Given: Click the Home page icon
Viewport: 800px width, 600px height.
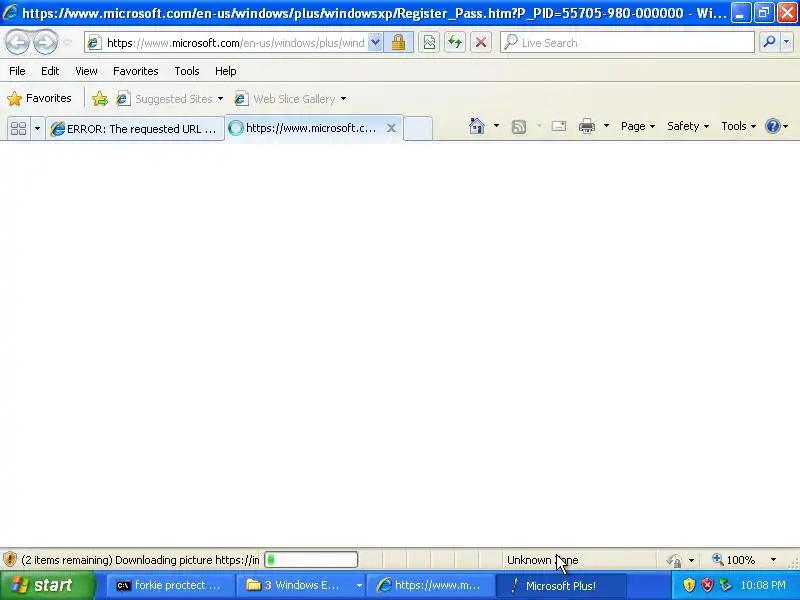Looking at the screenshot, I should click(x=477, y=126).
